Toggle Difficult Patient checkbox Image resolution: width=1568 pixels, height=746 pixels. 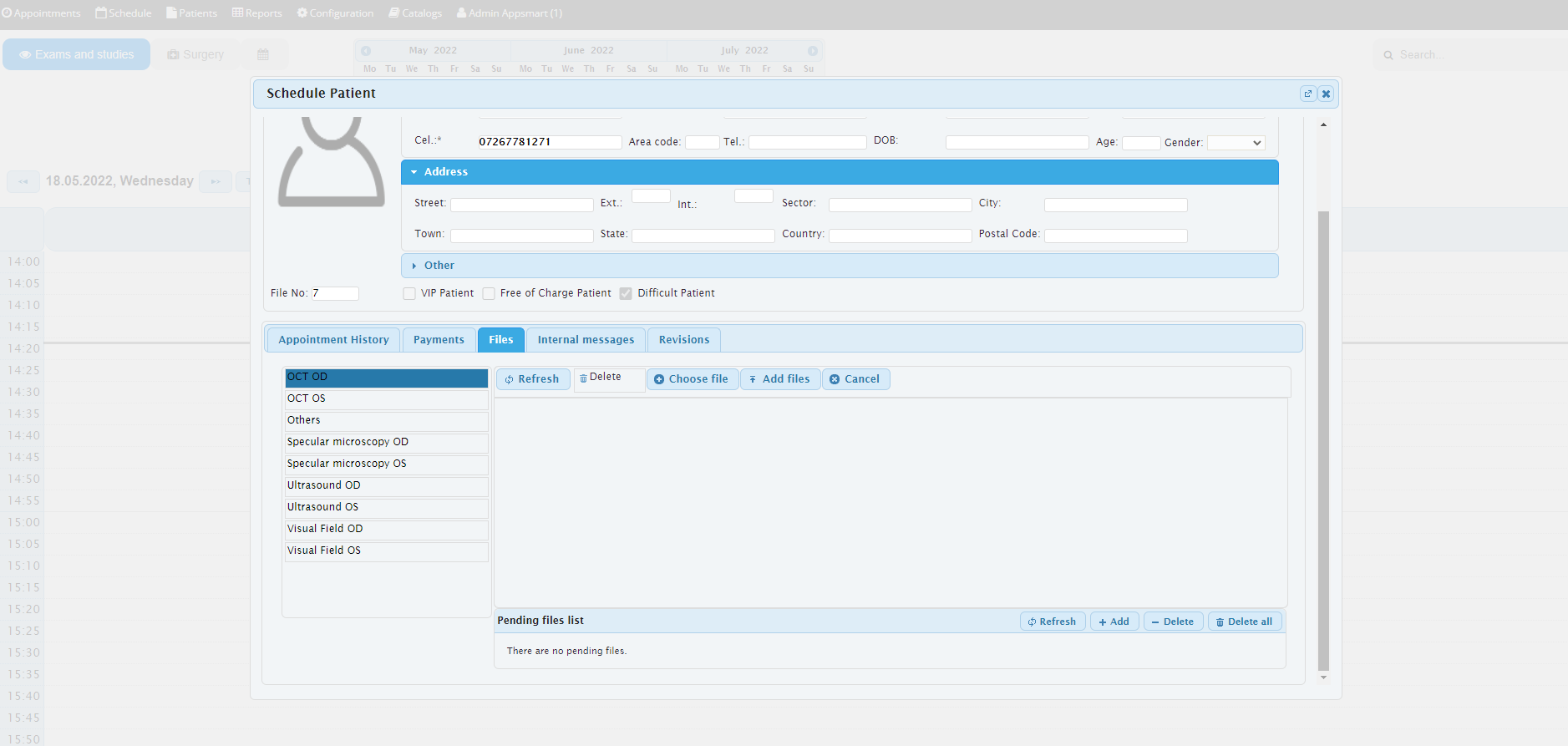(626, 293)
